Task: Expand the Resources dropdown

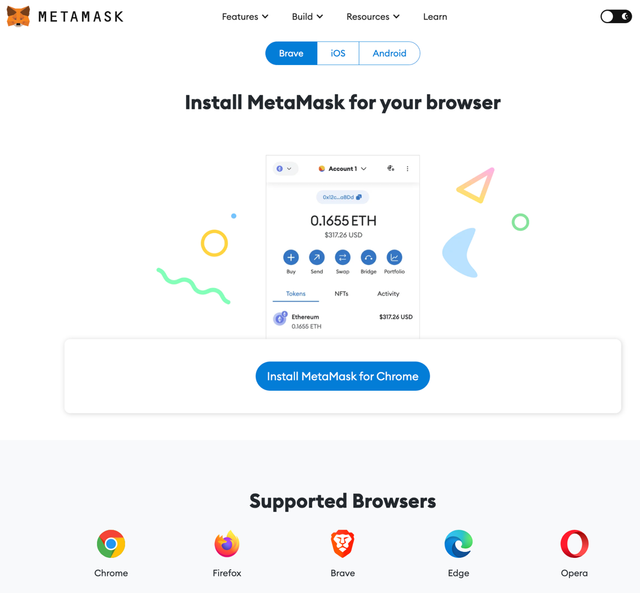Action: click(x=373, y=17)
